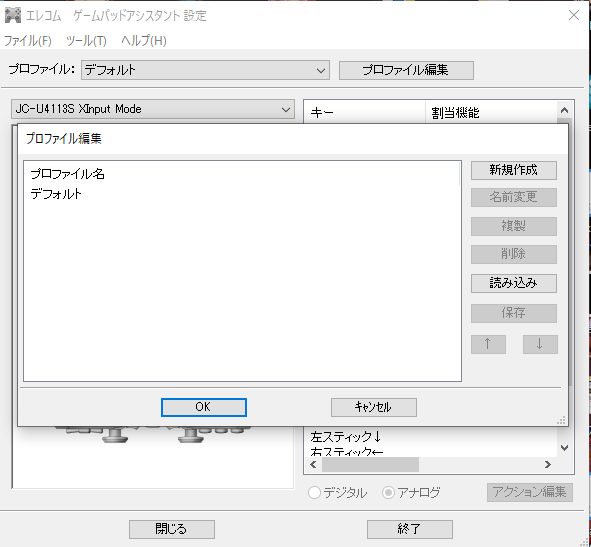Click the horizontal scroll left arrow
This screenshot has width=591, height=547.
click(x=313, y=464)
